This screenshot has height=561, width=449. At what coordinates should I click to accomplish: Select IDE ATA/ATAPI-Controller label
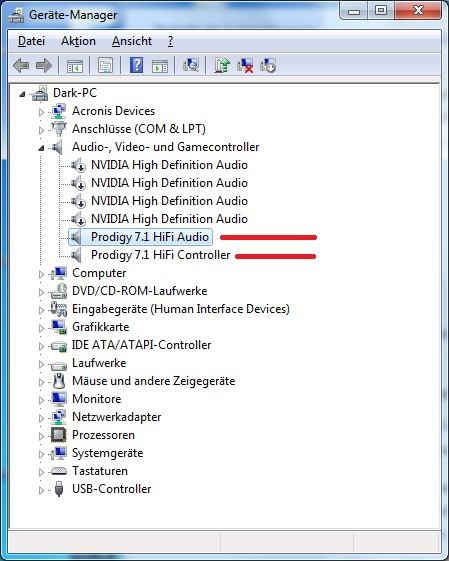pos(141,345)
